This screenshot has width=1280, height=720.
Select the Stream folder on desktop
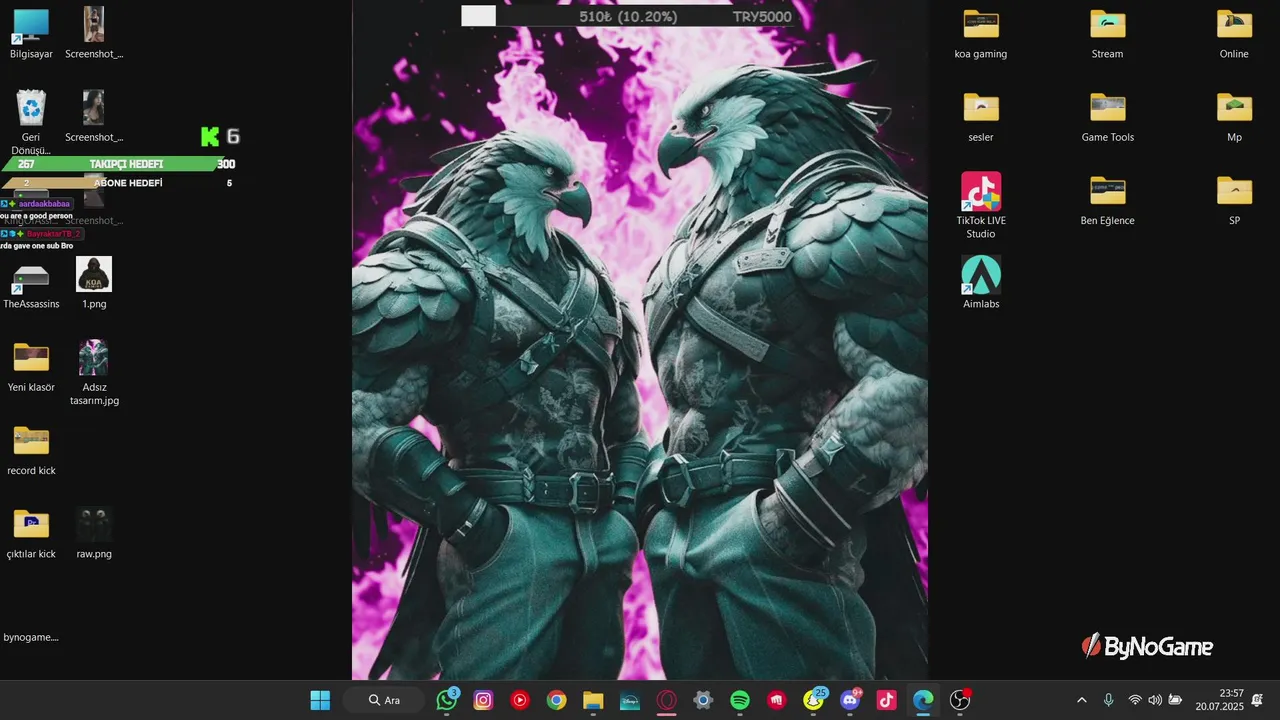1108,34
